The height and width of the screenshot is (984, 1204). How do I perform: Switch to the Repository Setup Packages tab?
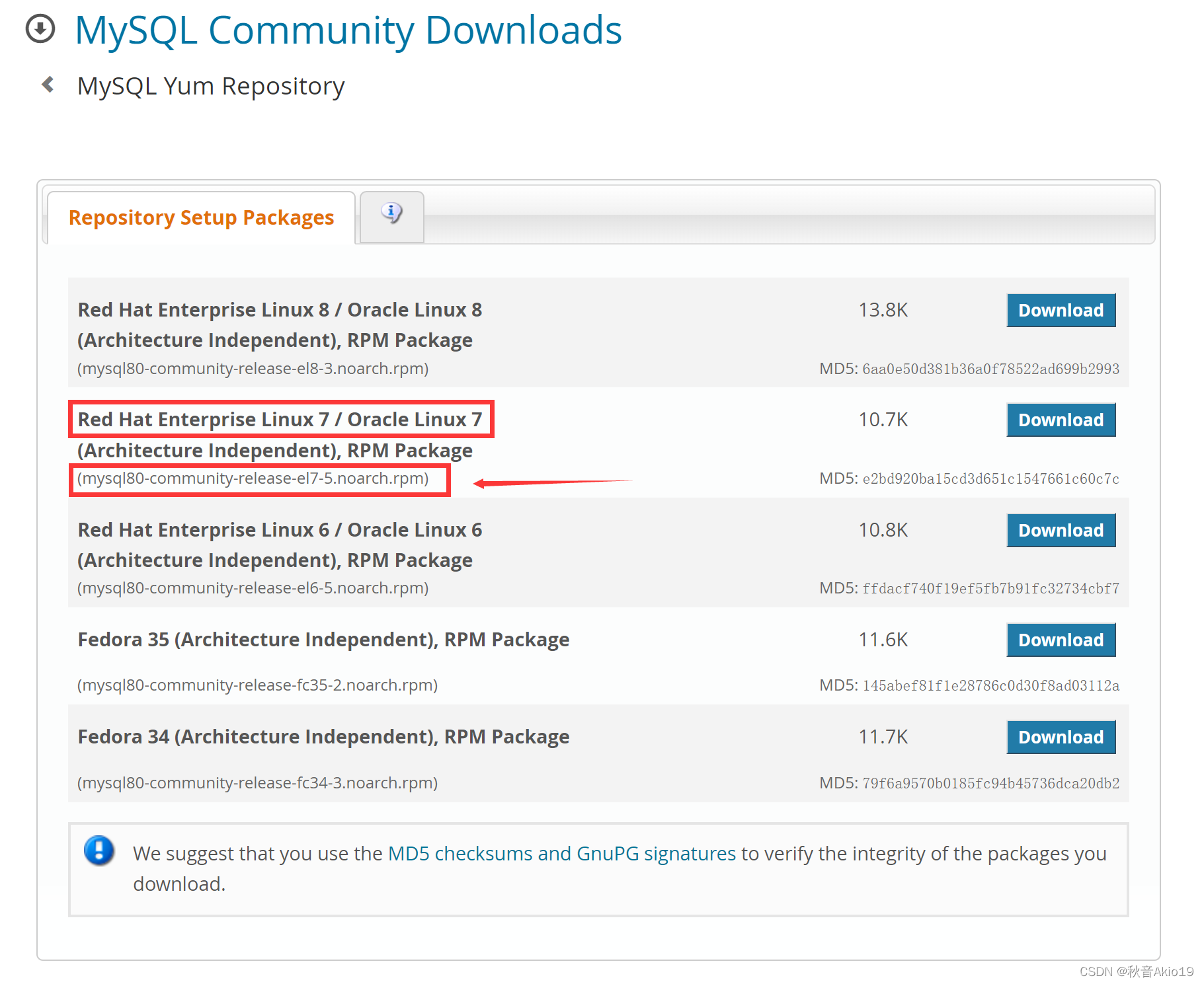point(201,217)
